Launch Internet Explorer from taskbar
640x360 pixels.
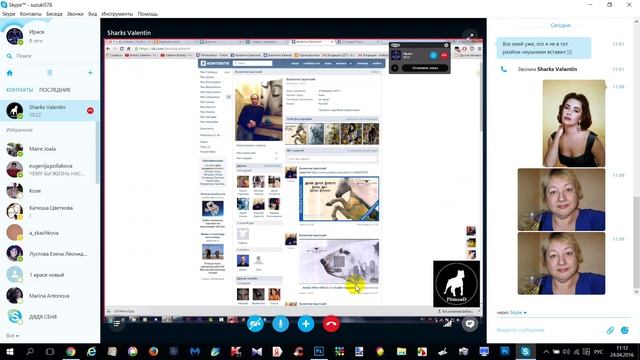91,351
